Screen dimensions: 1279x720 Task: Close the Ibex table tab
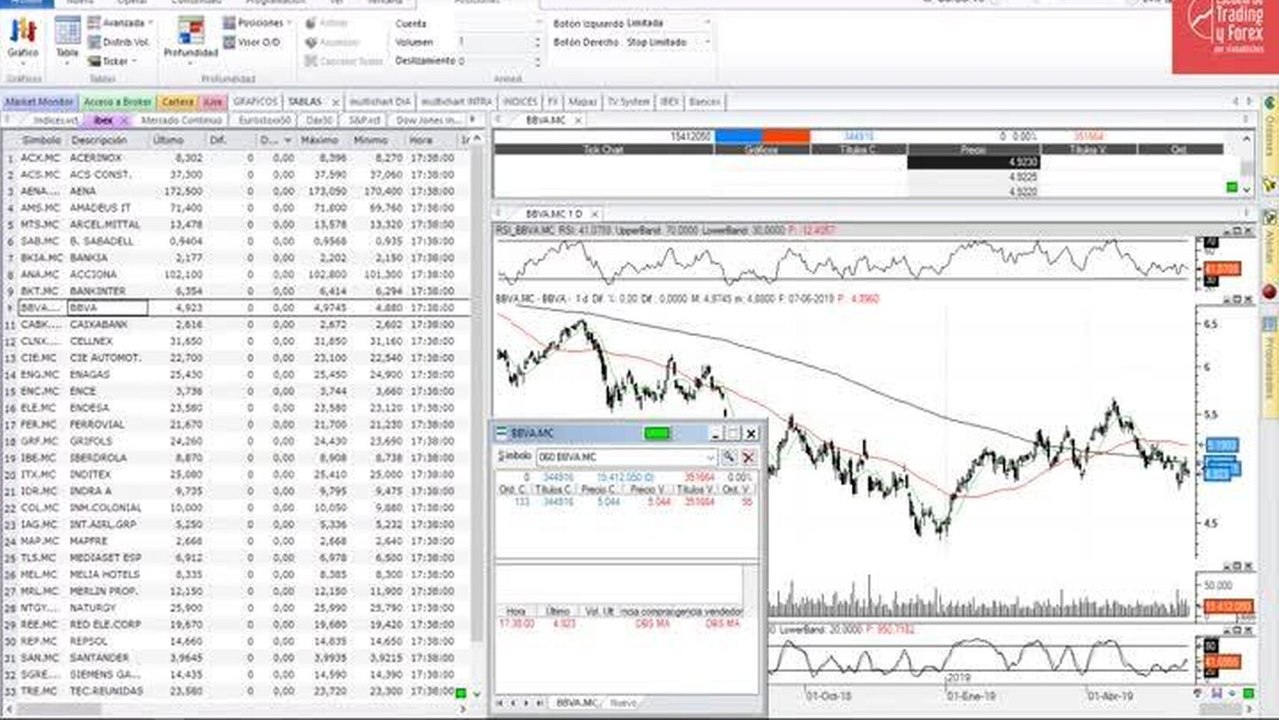124,120
